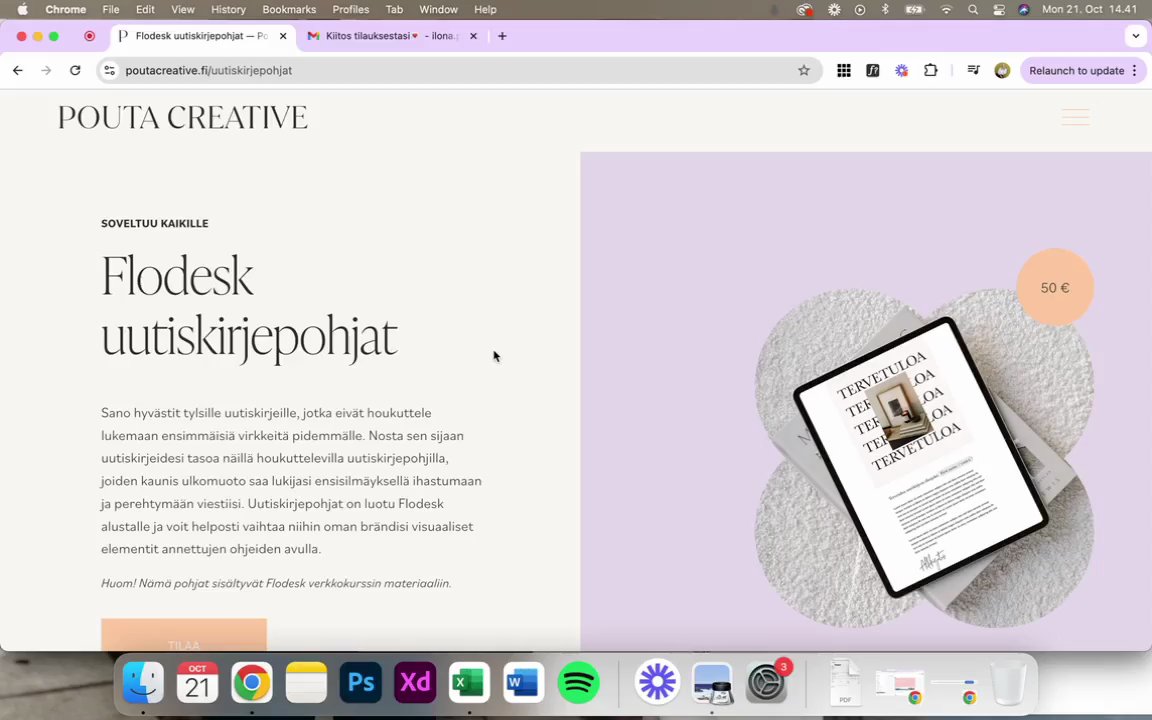The width and height of the screenshot is (1152, 720).
Task: Open the File menu
Action: click(111, 10)
